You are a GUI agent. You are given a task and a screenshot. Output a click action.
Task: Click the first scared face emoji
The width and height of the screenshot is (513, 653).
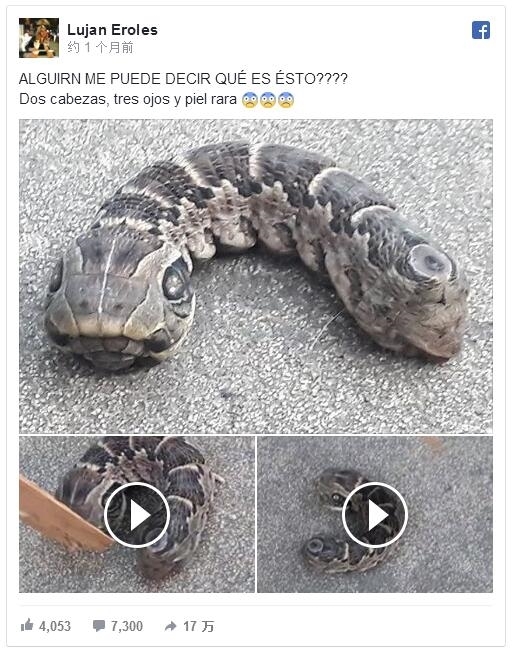click(250, 100)
